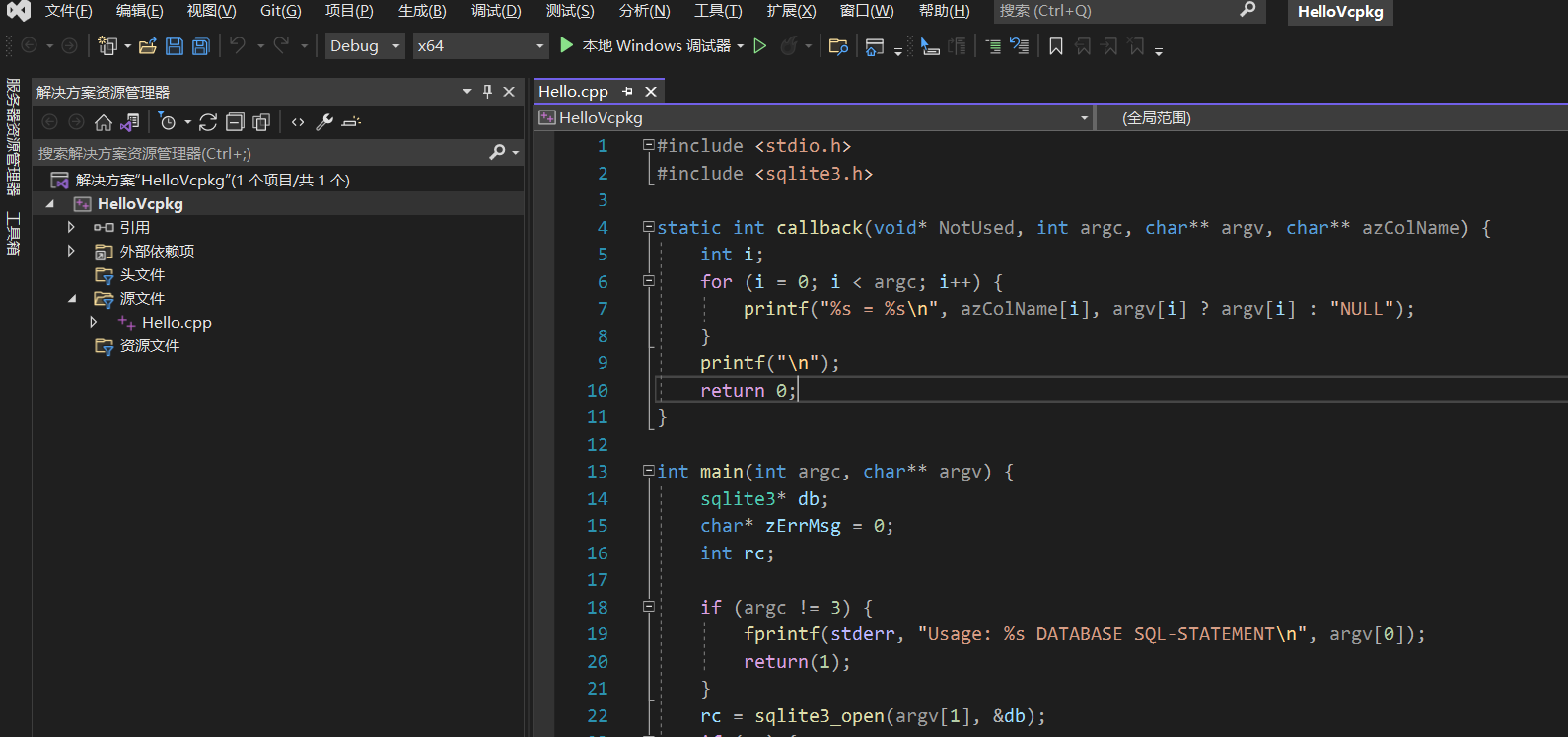Toggle Show All Files in Solution Explorer
Screen dimensions: 1568x737
point(261,122)
